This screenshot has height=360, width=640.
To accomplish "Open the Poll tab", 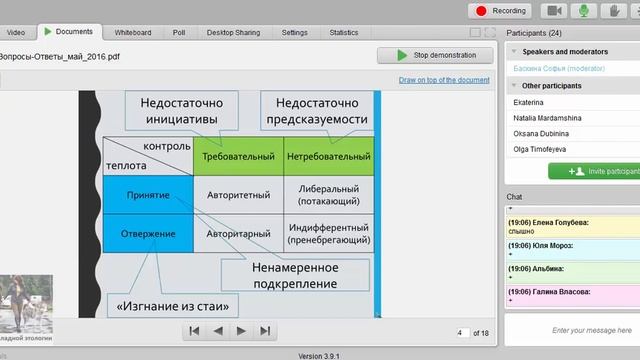I will click(x=179, y=33).
